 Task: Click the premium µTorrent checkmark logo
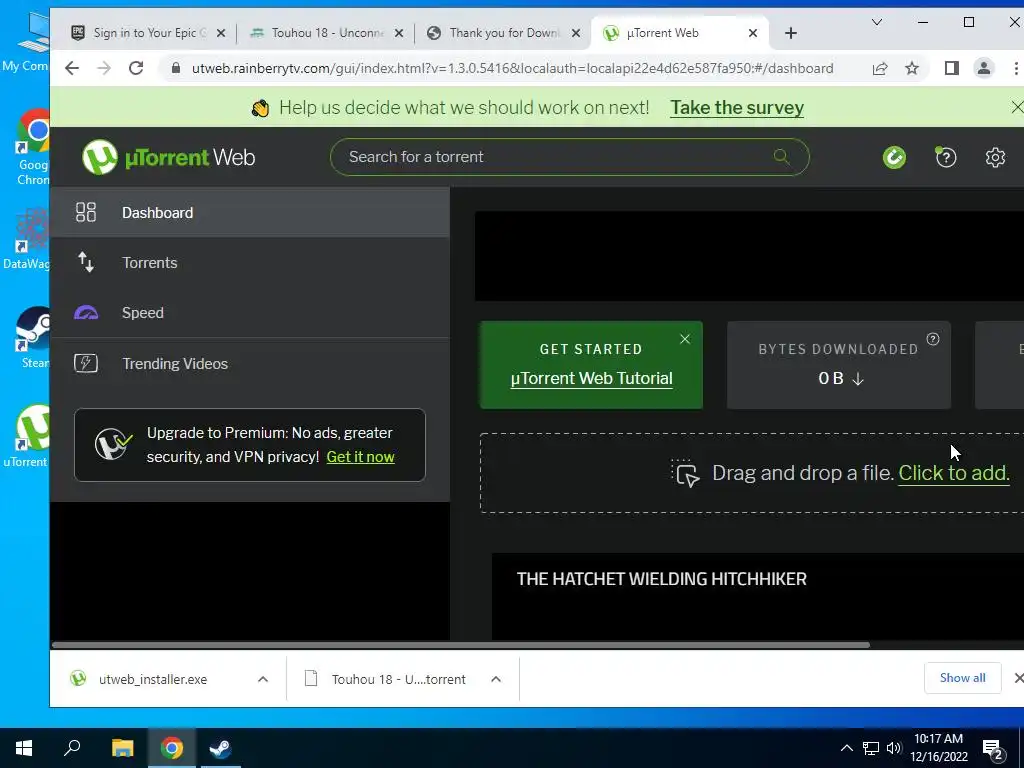point(114,445)
